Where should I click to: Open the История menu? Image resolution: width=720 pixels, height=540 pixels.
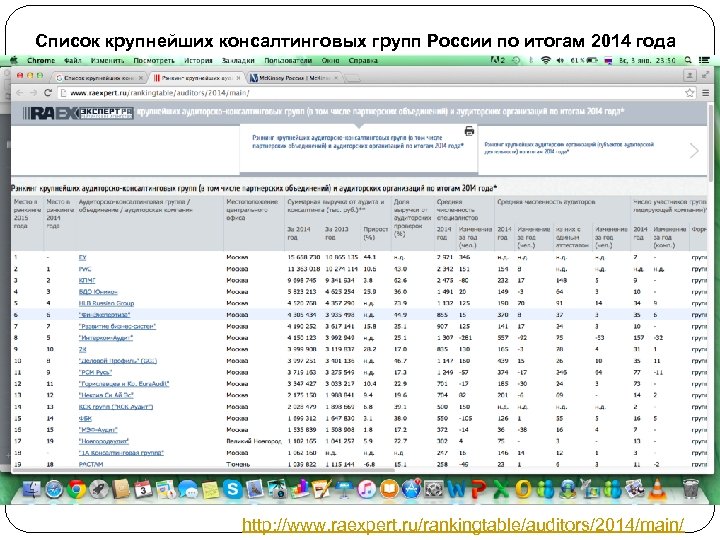198,60
